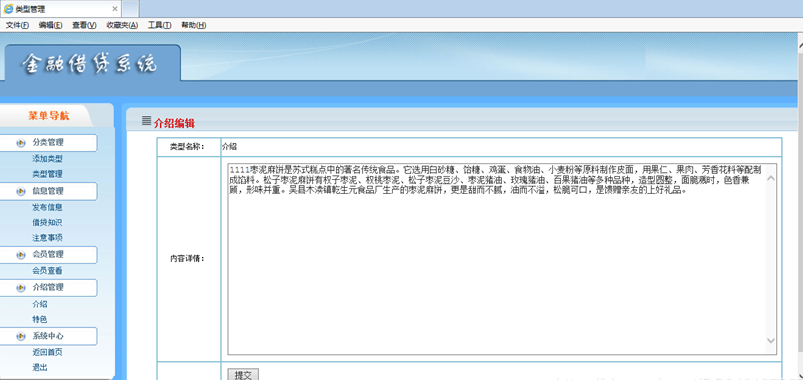The height and width of the screenshot is (380, 803).
Task: Submit the form with 提交 button
Action: (x=243, y=374)
